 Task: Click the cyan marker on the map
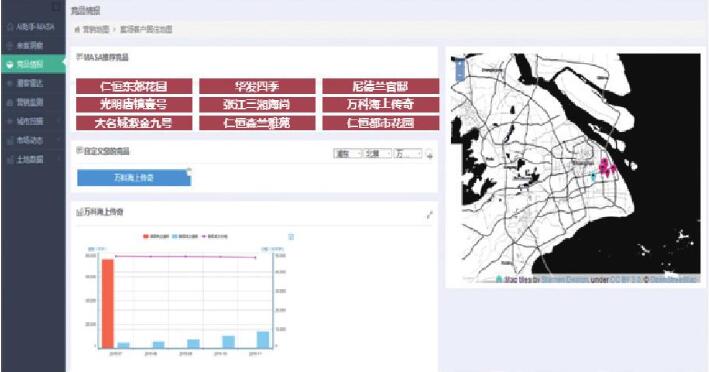coord(594,176)
